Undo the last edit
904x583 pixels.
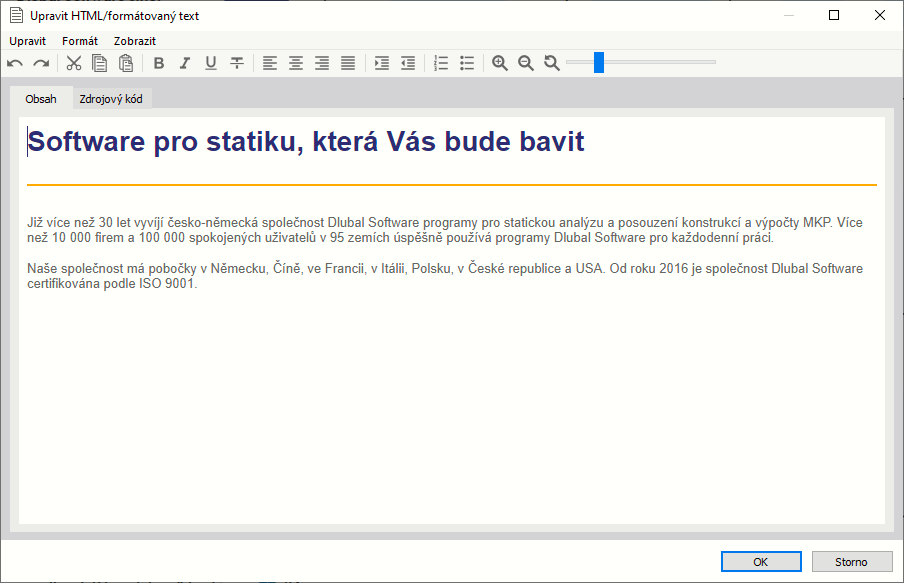[x=14, y=62]
